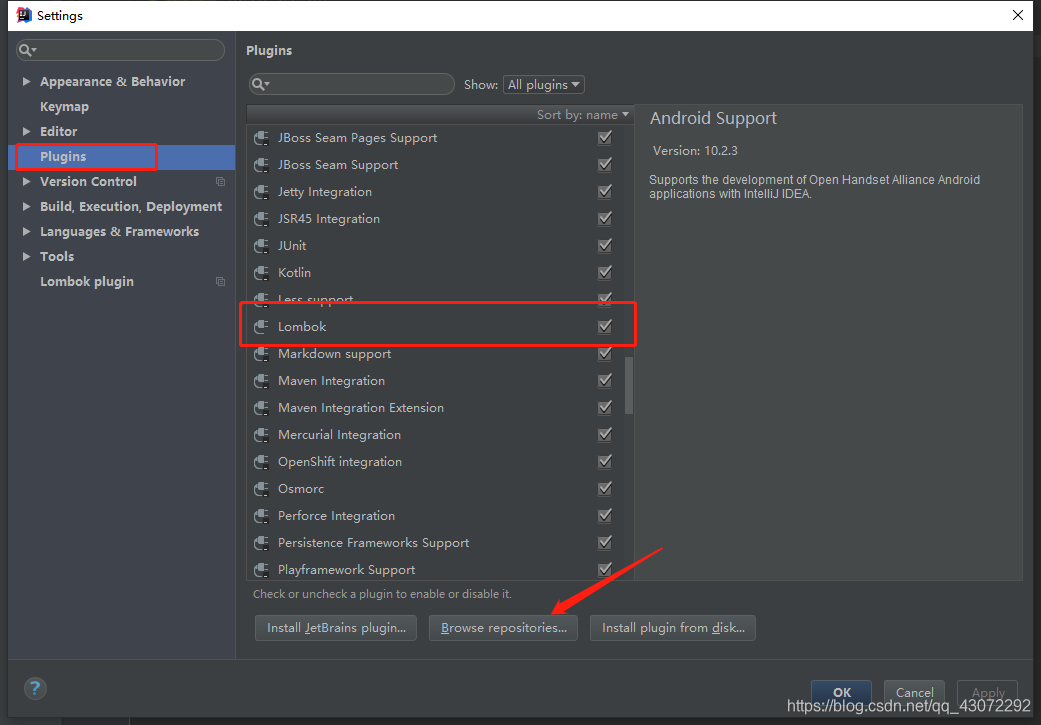The height and width of the screenshot is (725, 1041).
Task: Select the Perforce Integration plugin row
Action: [436, 516]
